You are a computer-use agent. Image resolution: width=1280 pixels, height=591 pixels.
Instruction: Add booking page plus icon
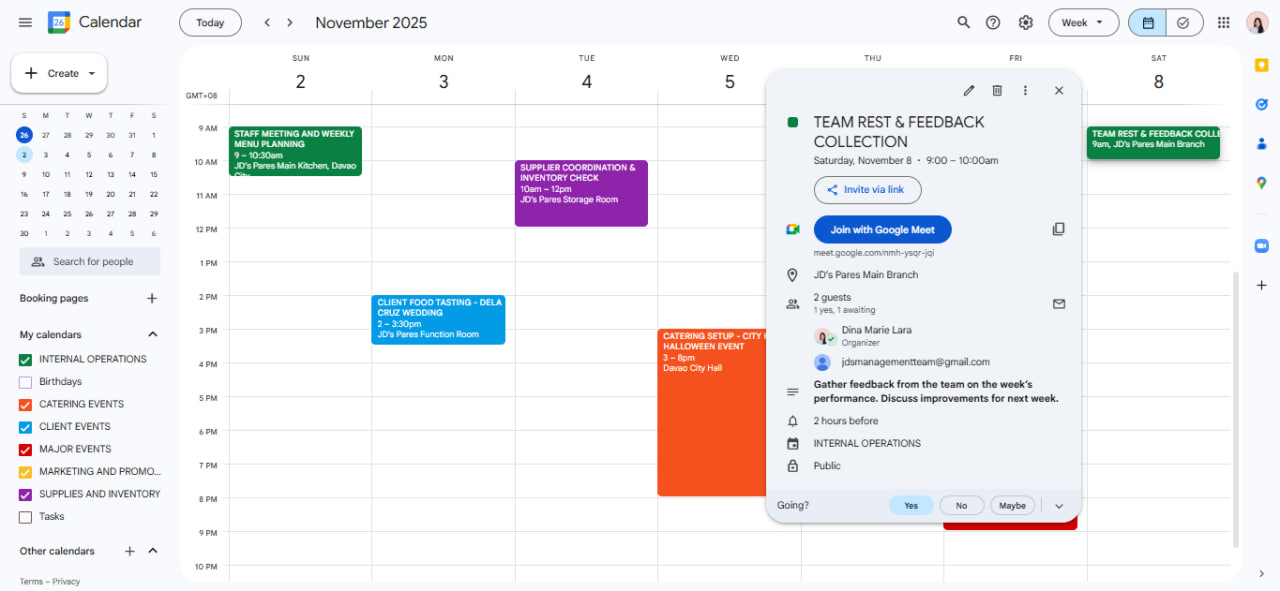[152, 298]
